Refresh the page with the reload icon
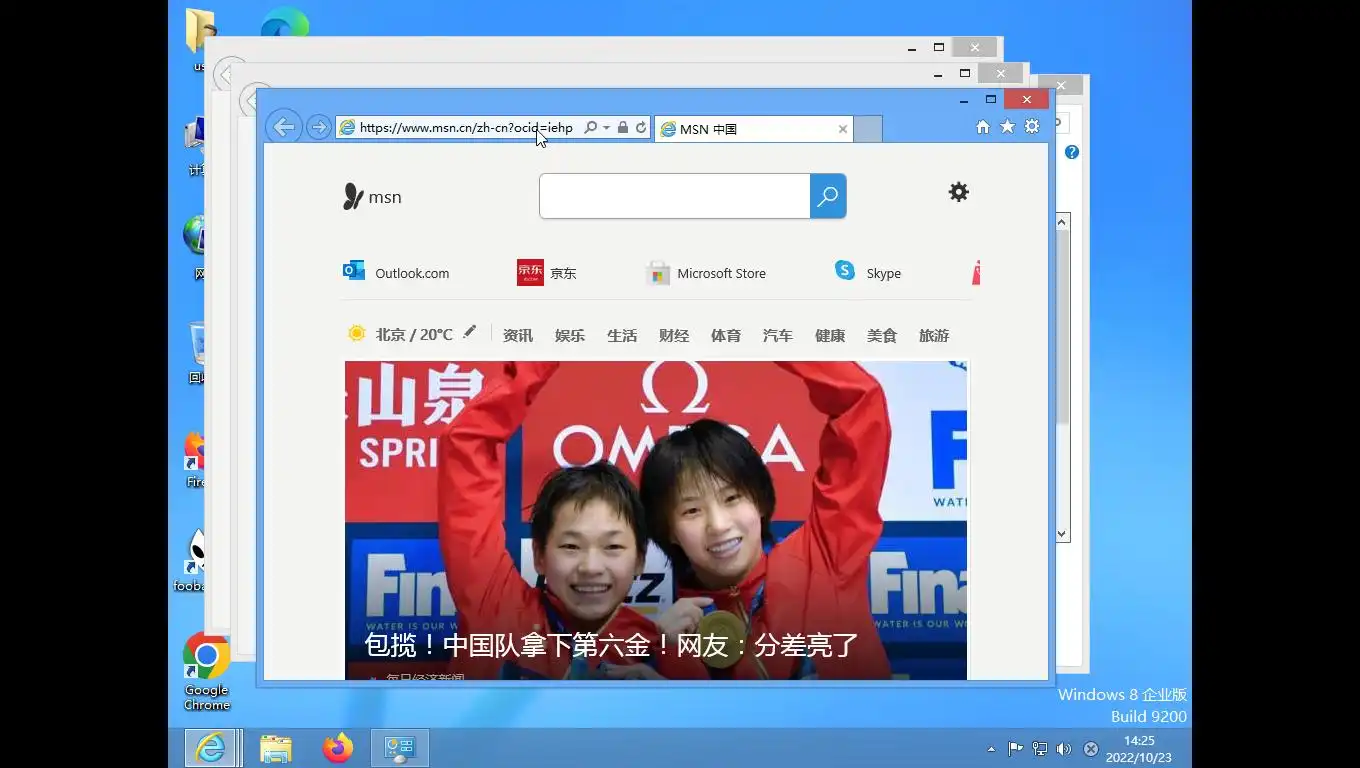The image size is (1360, 768). pos(641,128)
